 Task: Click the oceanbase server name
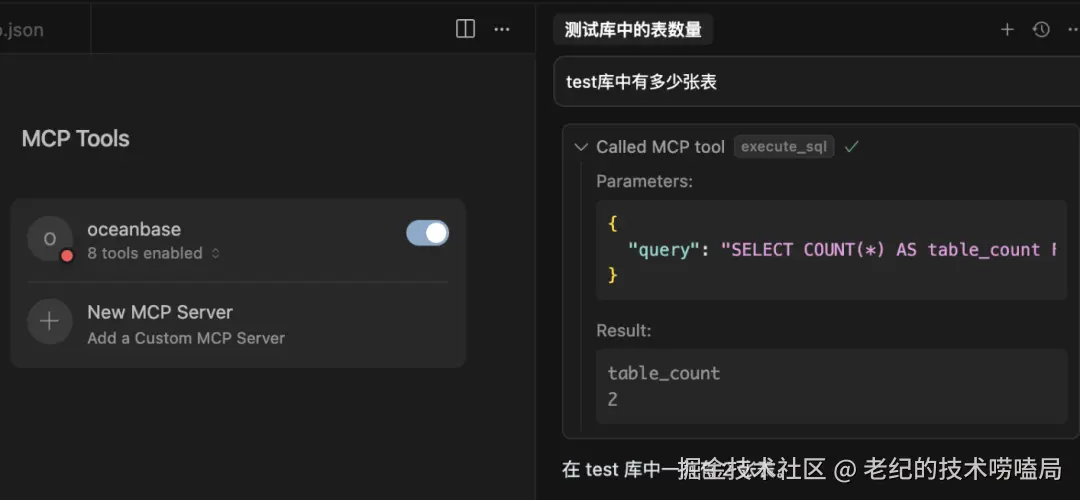[134, 229]
